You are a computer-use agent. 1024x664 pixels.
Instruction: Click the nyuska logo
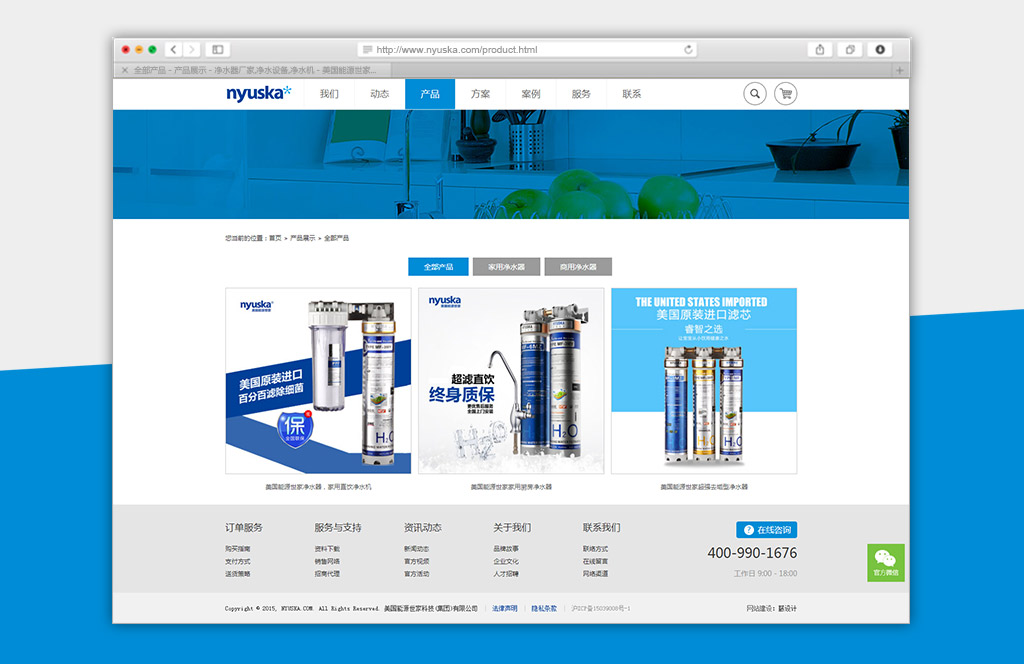click(x=258, y=94)
